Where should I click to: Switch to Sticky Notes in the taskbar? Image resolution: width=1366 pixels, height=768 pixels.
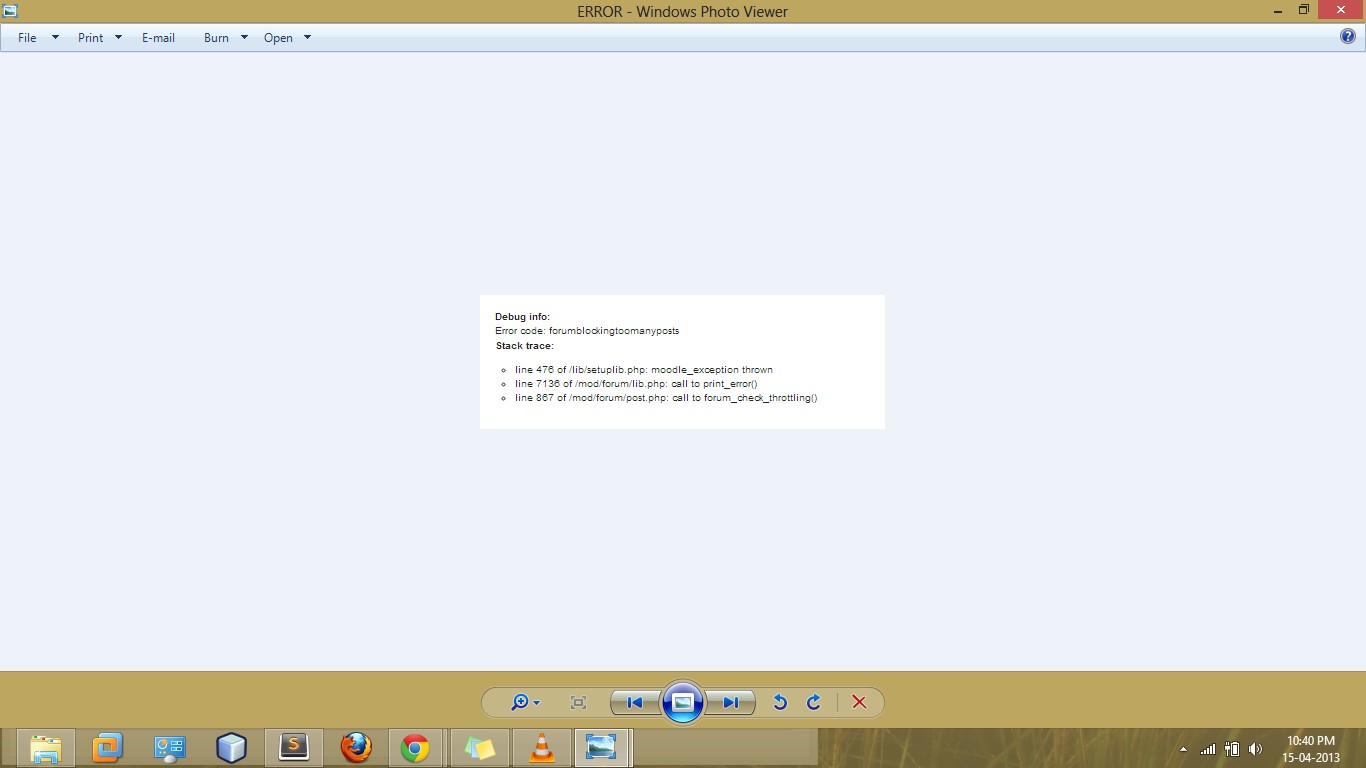pos(480,748)
